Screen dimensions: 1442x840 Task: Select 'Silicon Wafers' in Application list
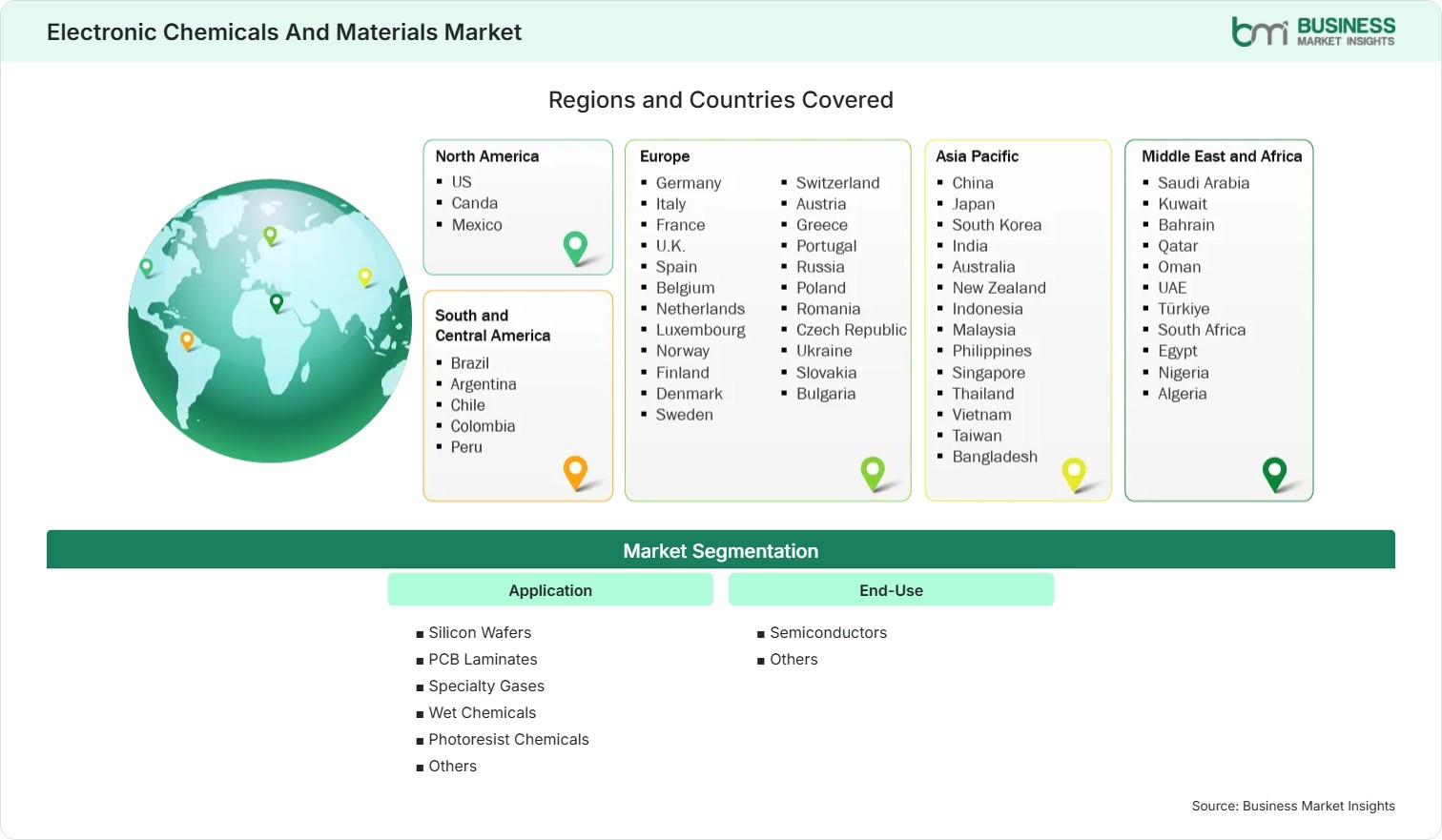pos(480,632)
